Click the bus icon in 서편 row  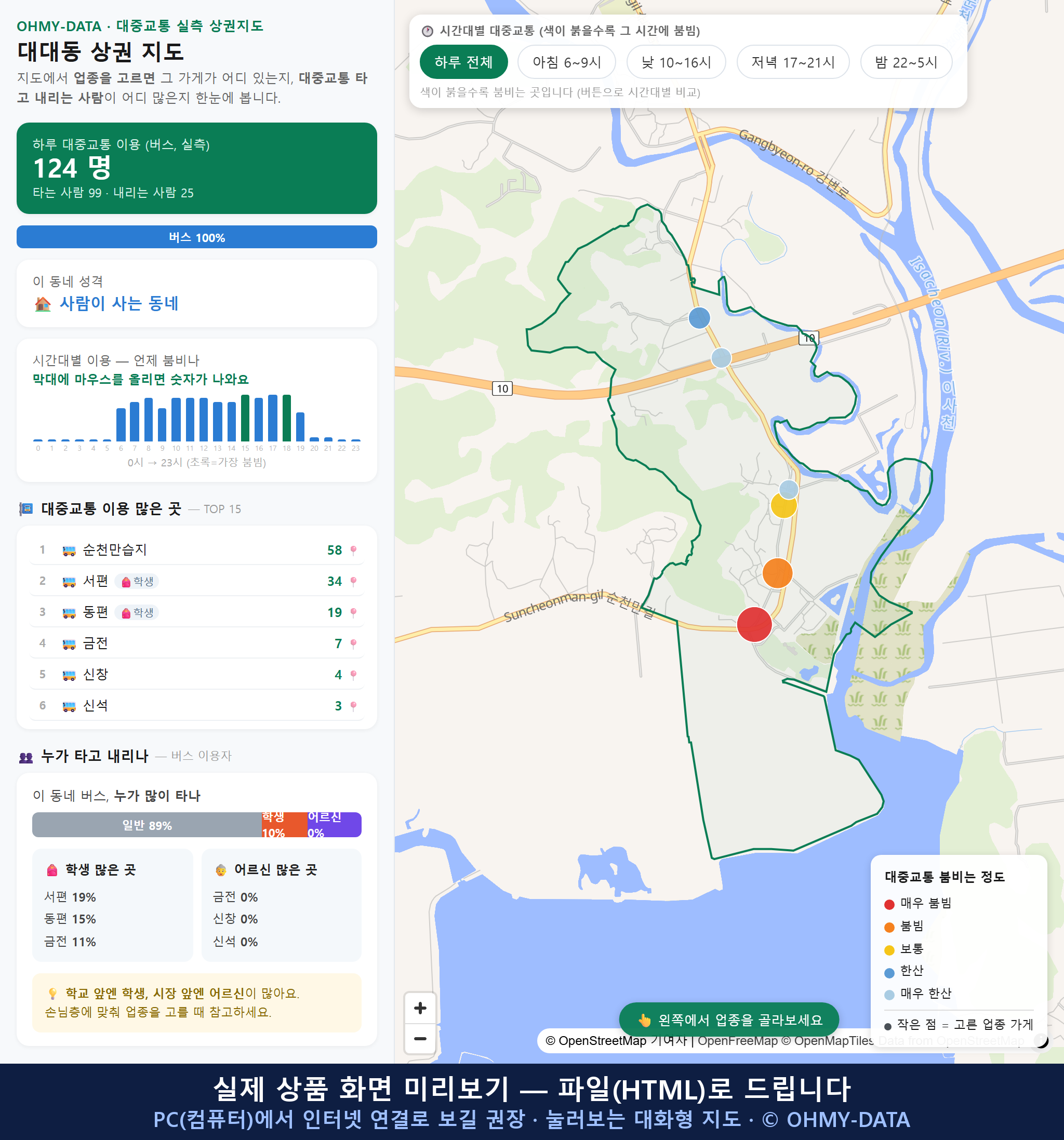[x=69, y=582]
